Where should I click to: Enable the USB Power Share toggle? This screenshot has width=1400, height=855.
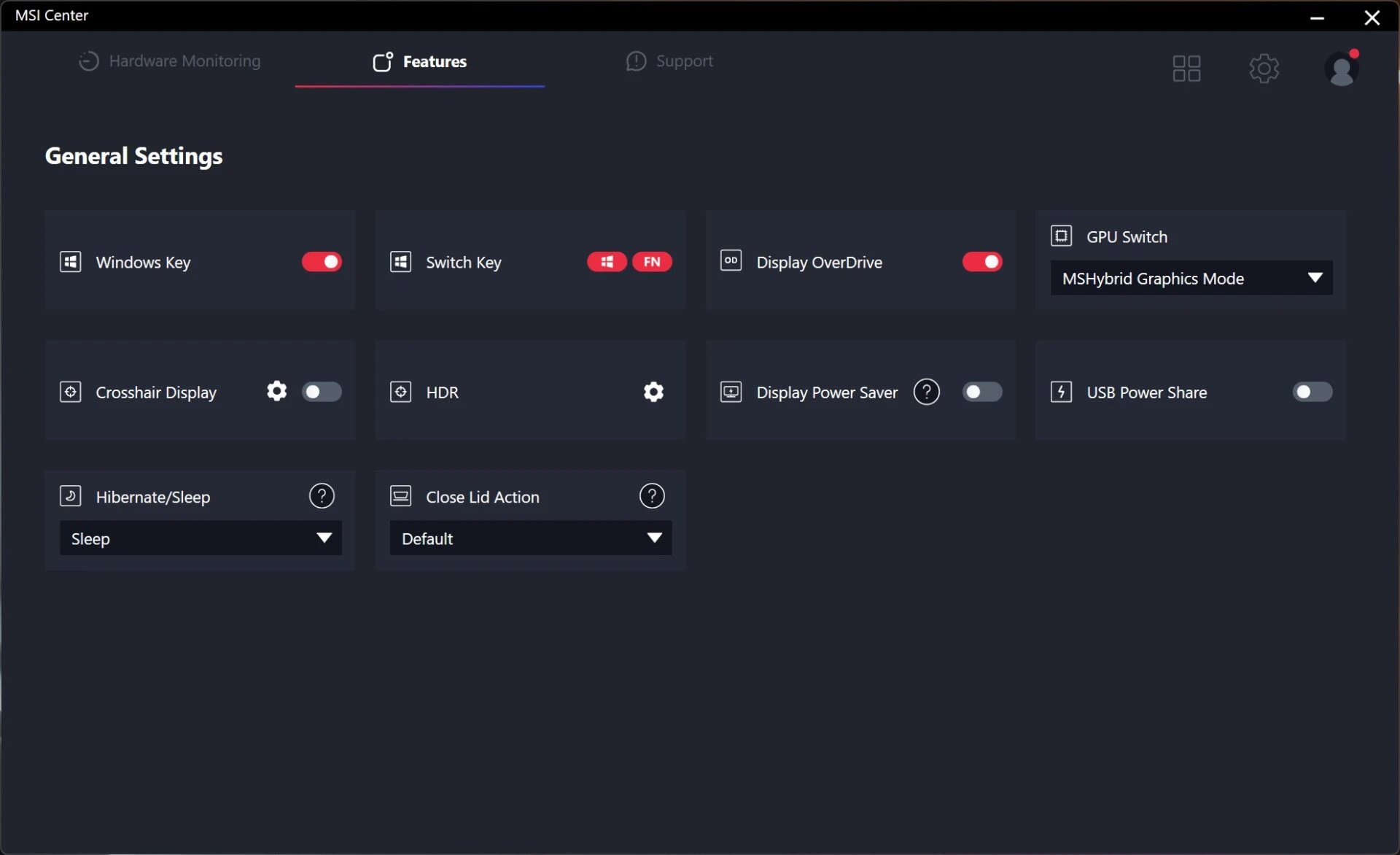[1312, 392]
